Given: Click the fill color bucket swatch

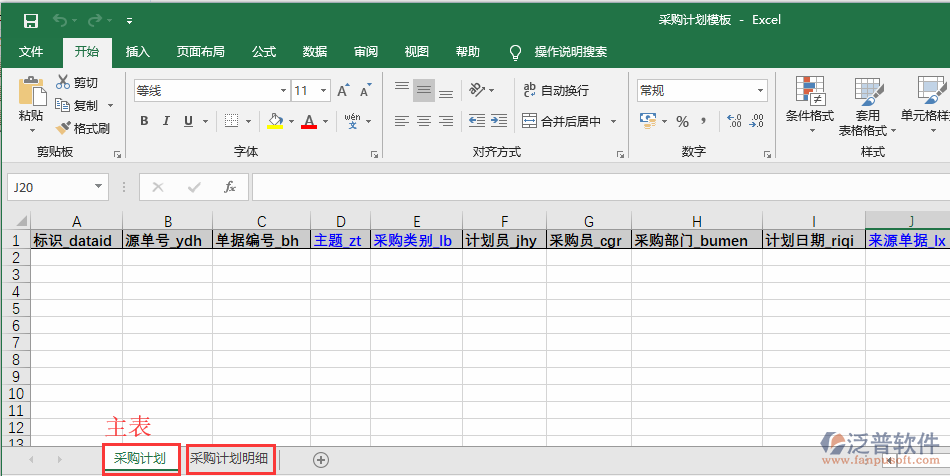Looking at the screenshot, I should tap(275, 121).
